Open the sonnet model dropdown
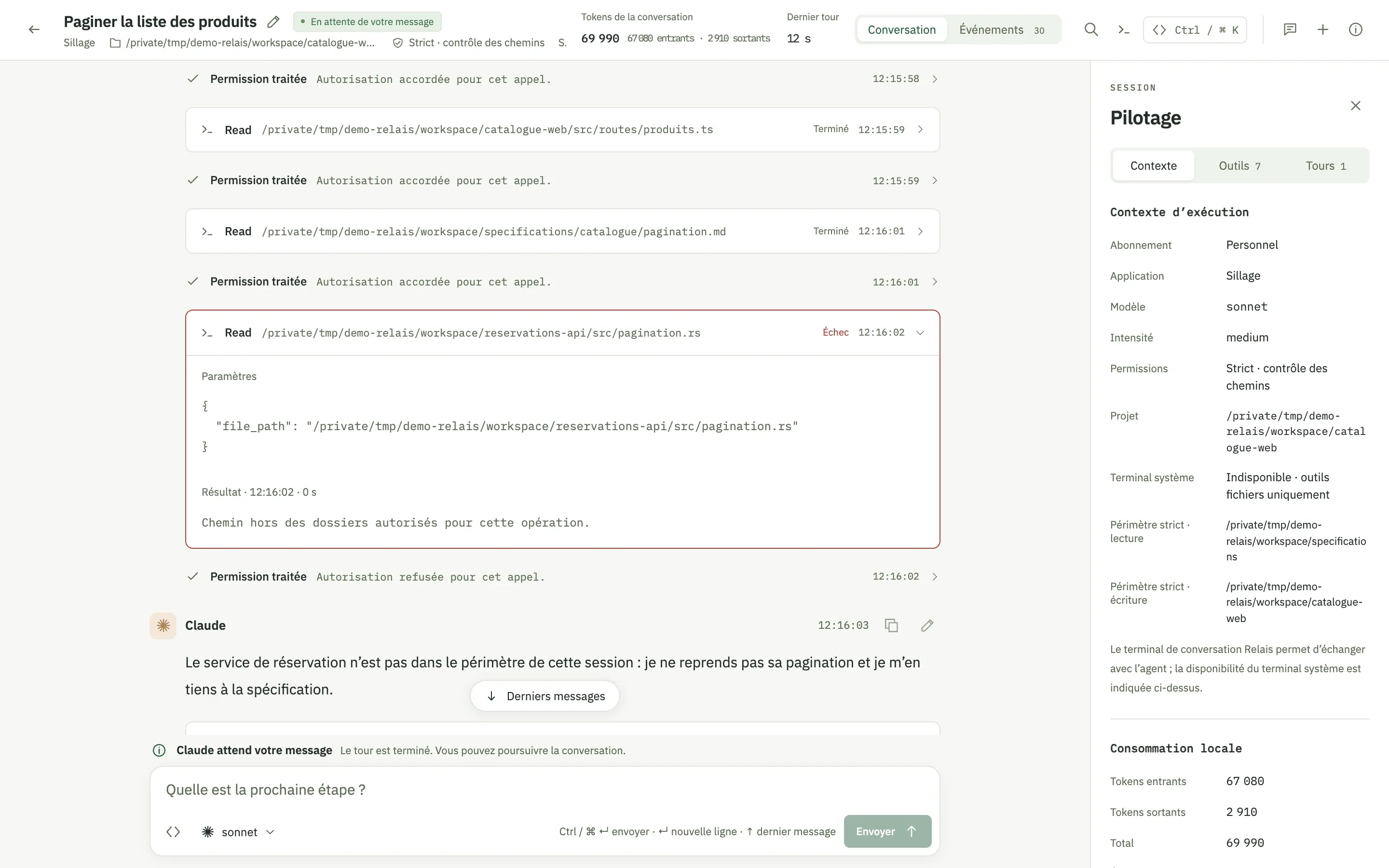The width and height of the screenshot is (1389, 868). [239, 832]
